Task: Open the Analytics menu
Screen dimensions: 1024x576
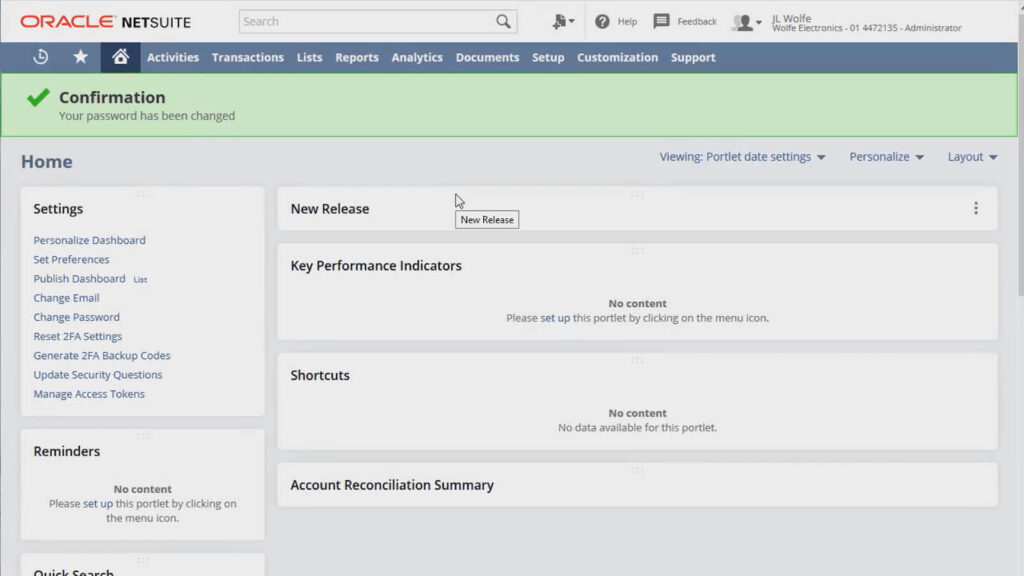Action: pos(417,57)
